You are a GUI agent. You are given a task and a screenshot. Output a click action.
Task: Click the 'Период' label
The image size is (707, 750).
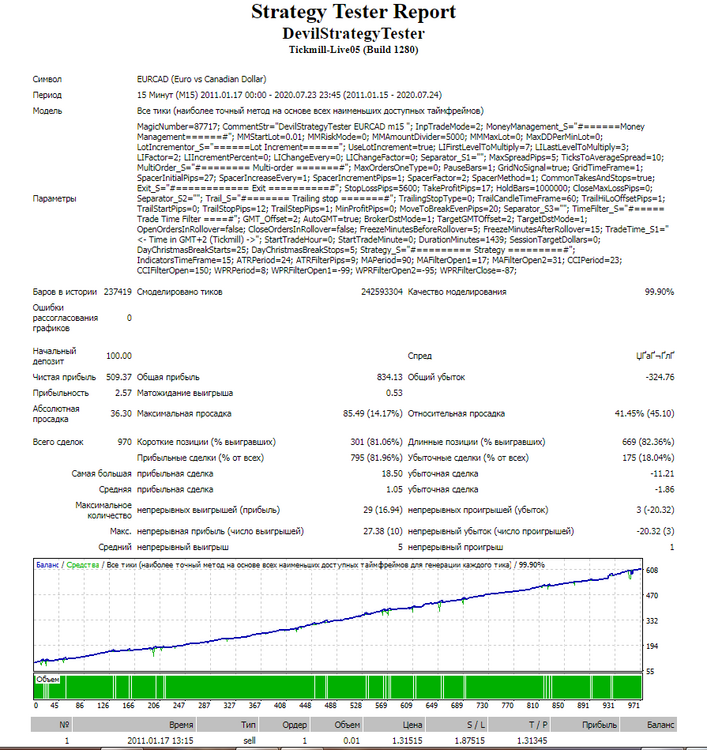(47, 95)
